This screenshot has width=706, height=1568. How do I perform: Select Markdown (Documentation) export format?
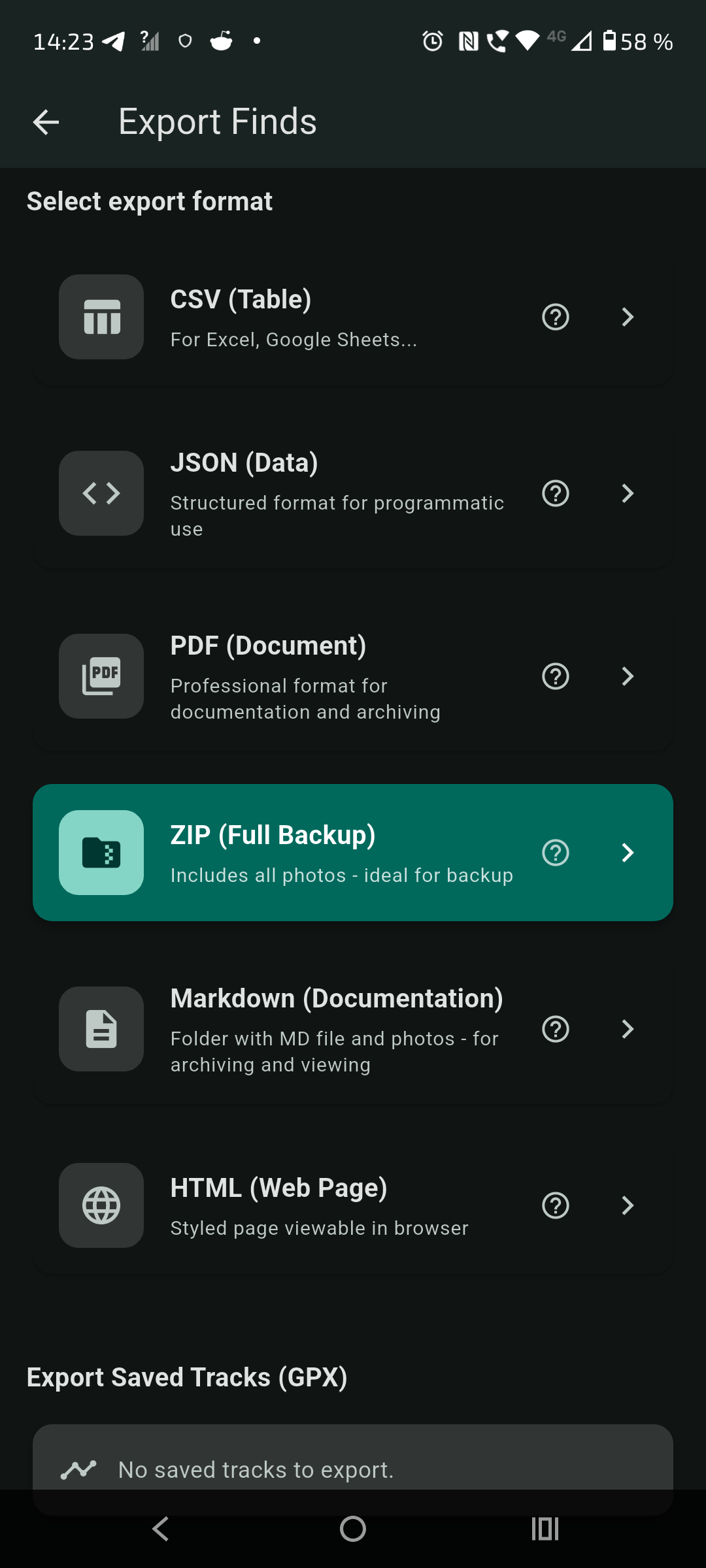[x=353, y=1029]
